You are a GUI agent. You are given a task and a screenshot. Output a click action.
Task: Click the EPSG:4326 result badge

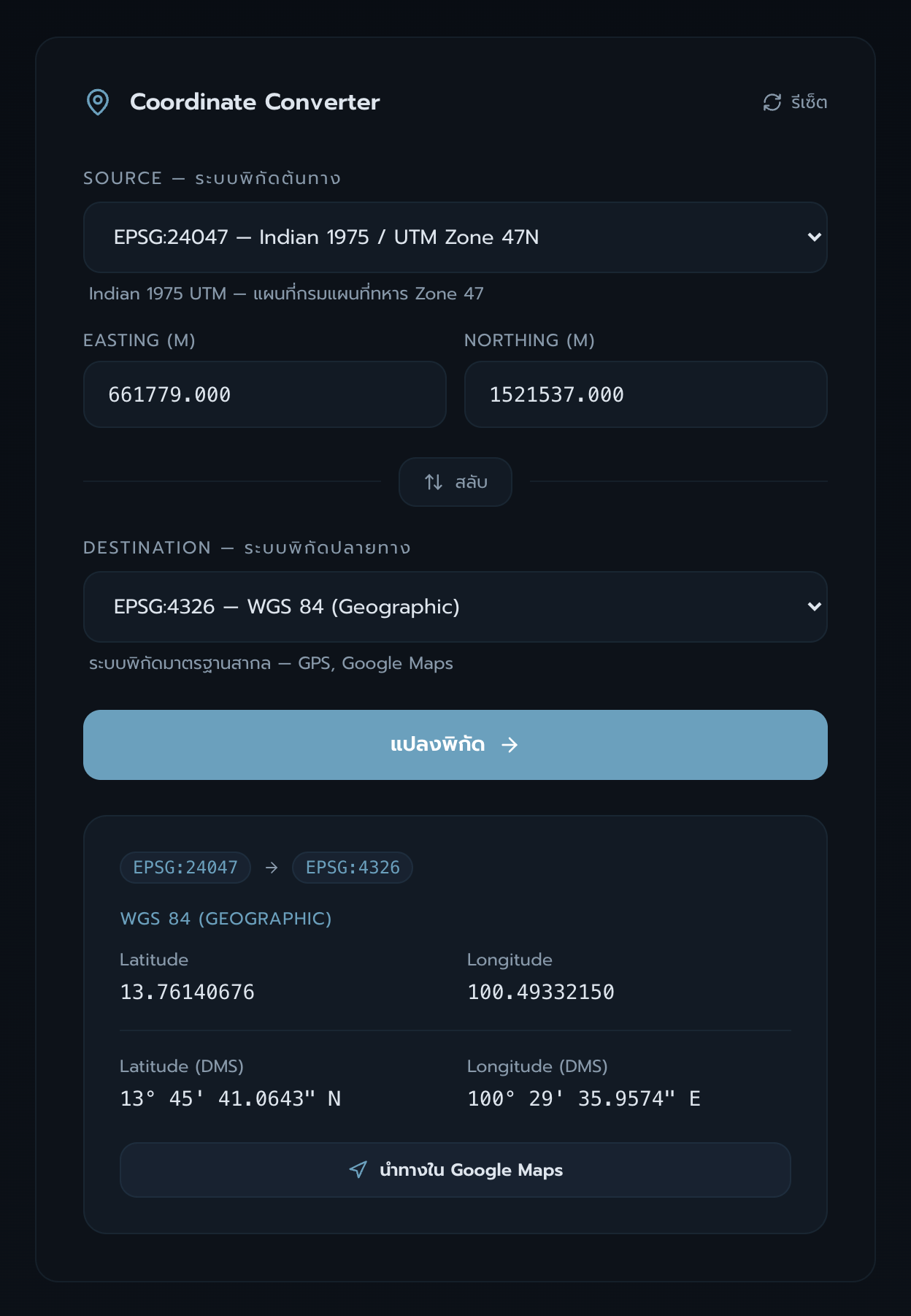tap(353, 868)
